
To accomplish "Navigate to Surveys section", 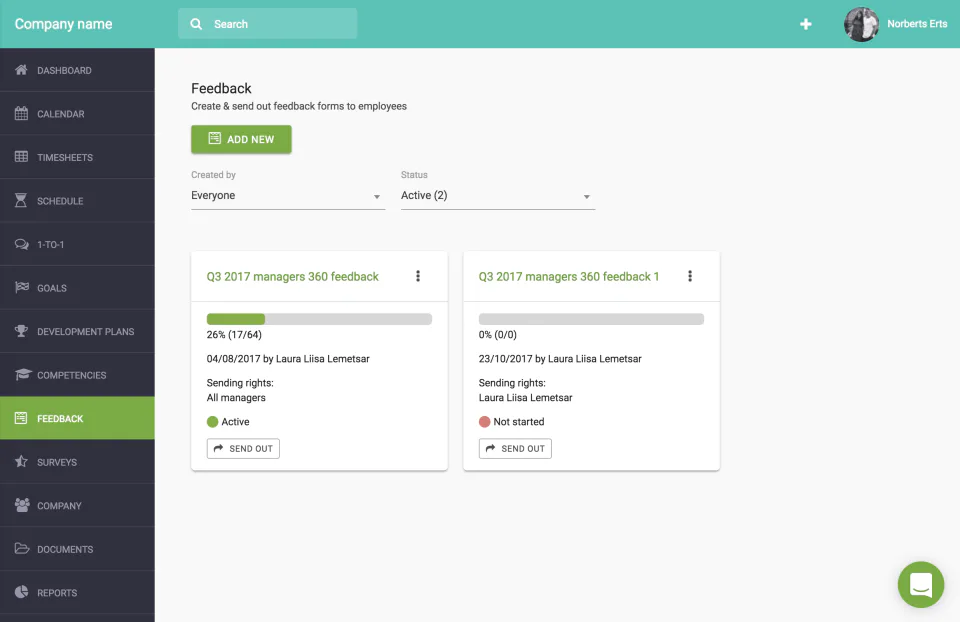I will click(77, 462).
